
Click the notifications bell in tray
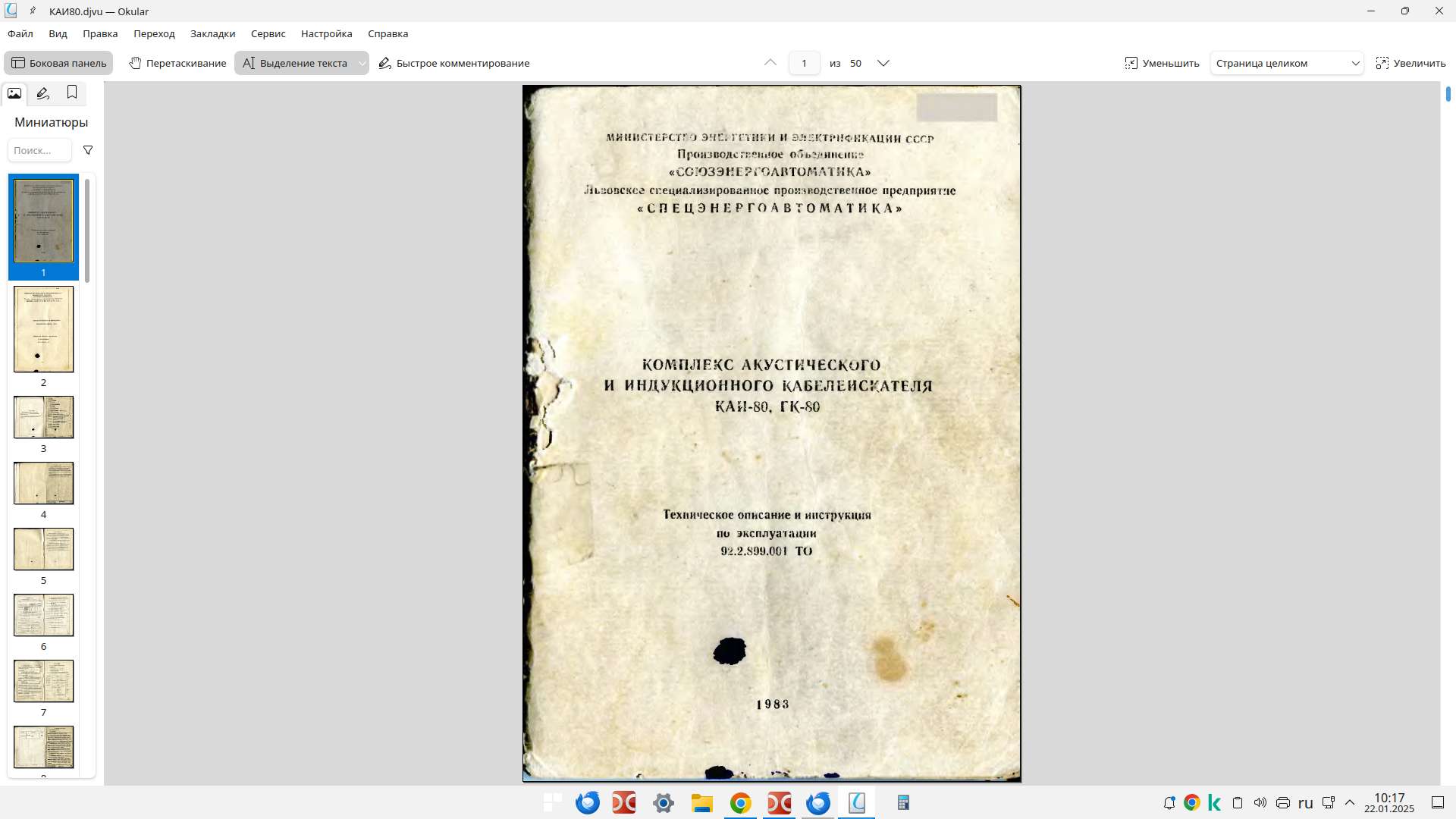1169,802
